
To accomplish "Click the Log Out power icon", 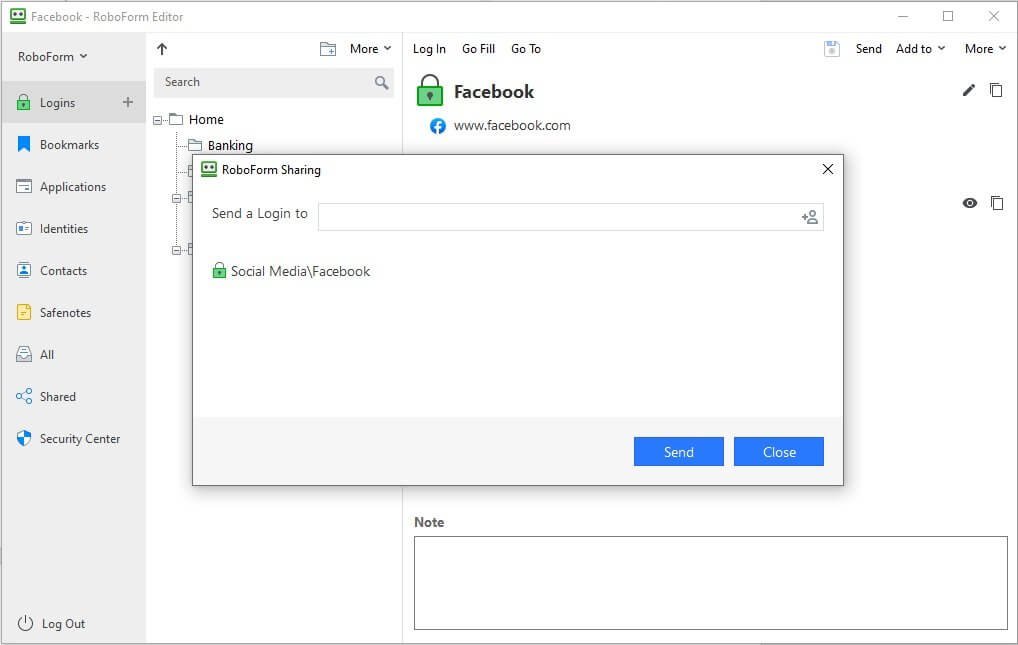I will (x=25, y=623).
